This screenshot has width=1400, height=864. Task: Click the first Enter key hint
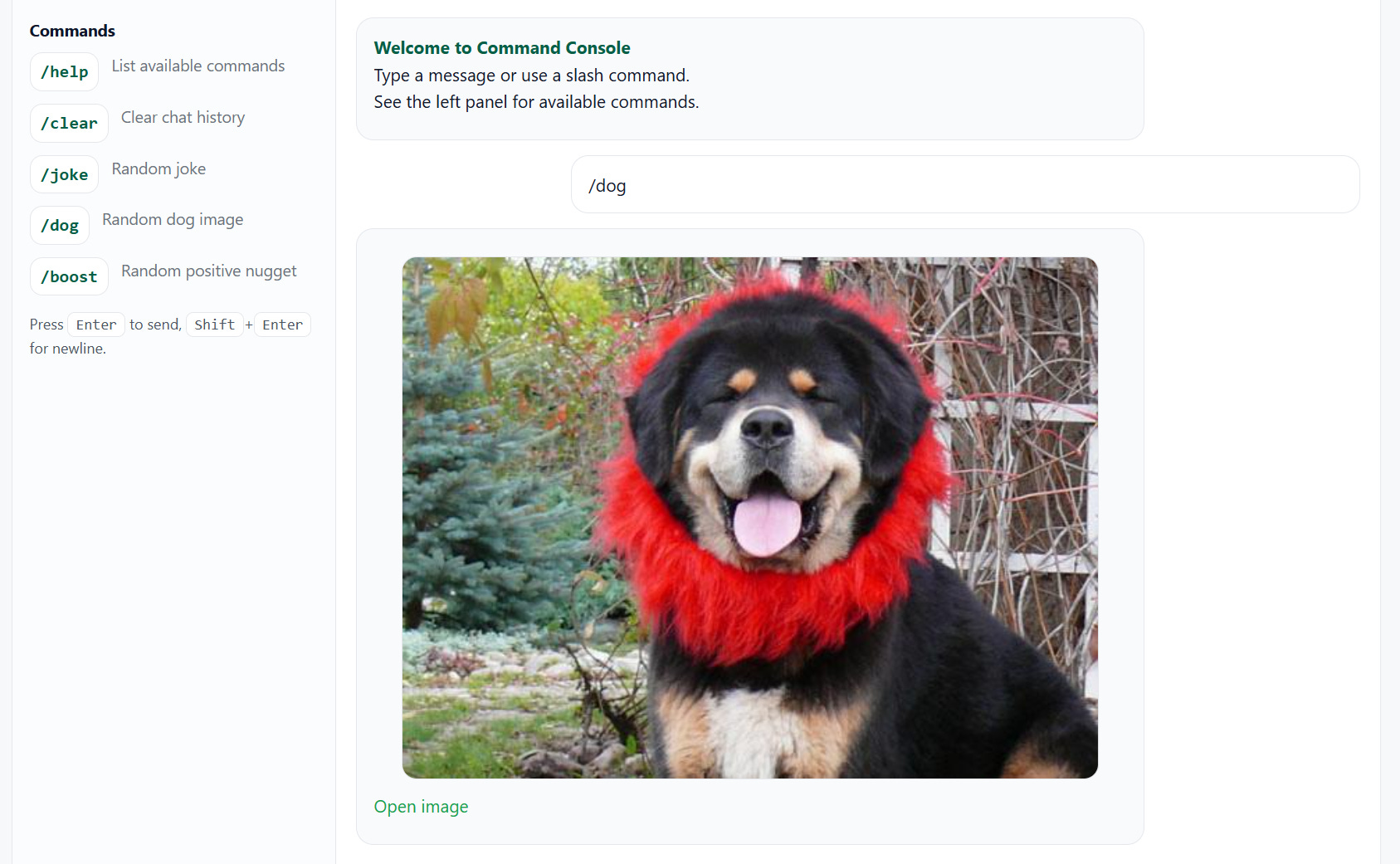pos(96,325)
